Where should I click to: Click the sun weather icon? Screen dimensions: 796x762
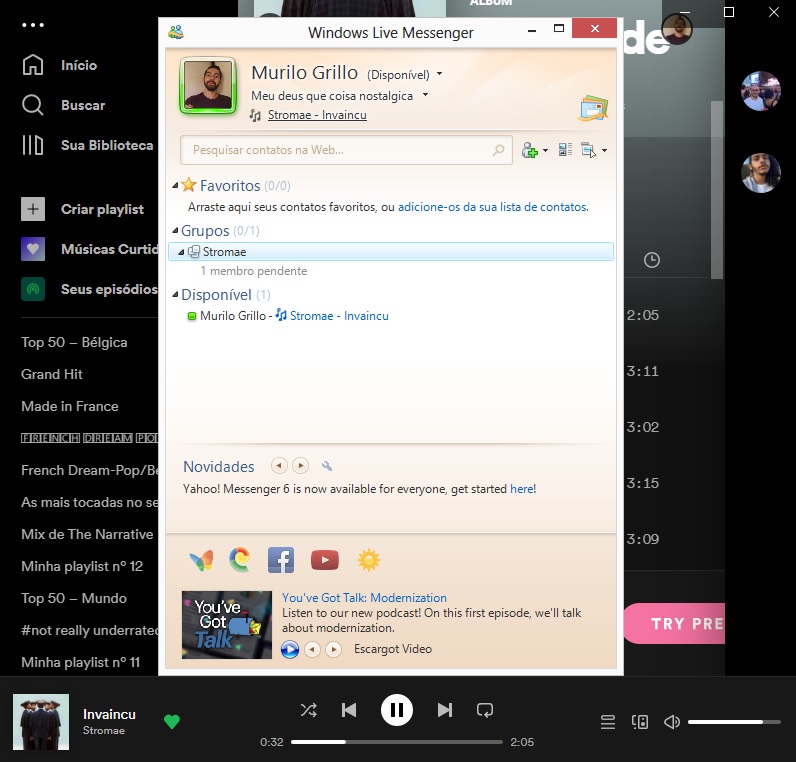[x=369, y=560]
